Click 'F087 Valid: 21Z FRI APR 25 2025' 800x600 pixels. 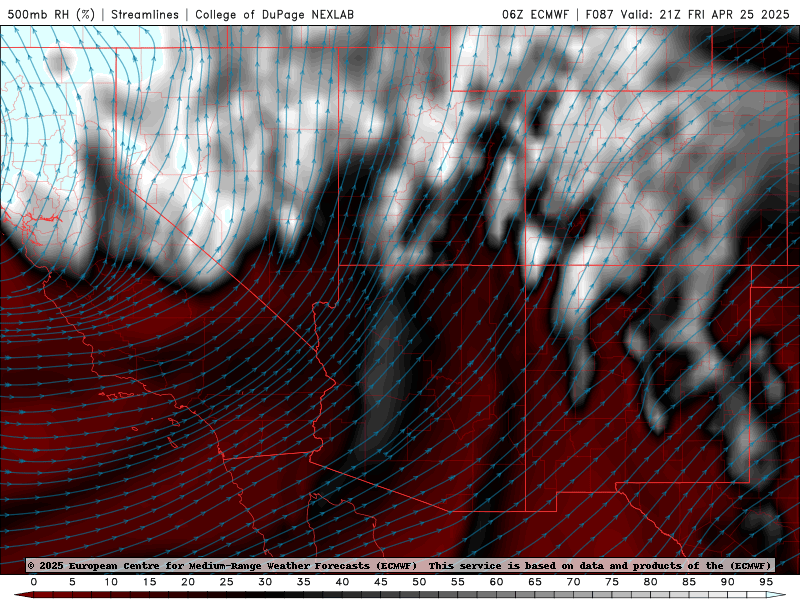687,14
